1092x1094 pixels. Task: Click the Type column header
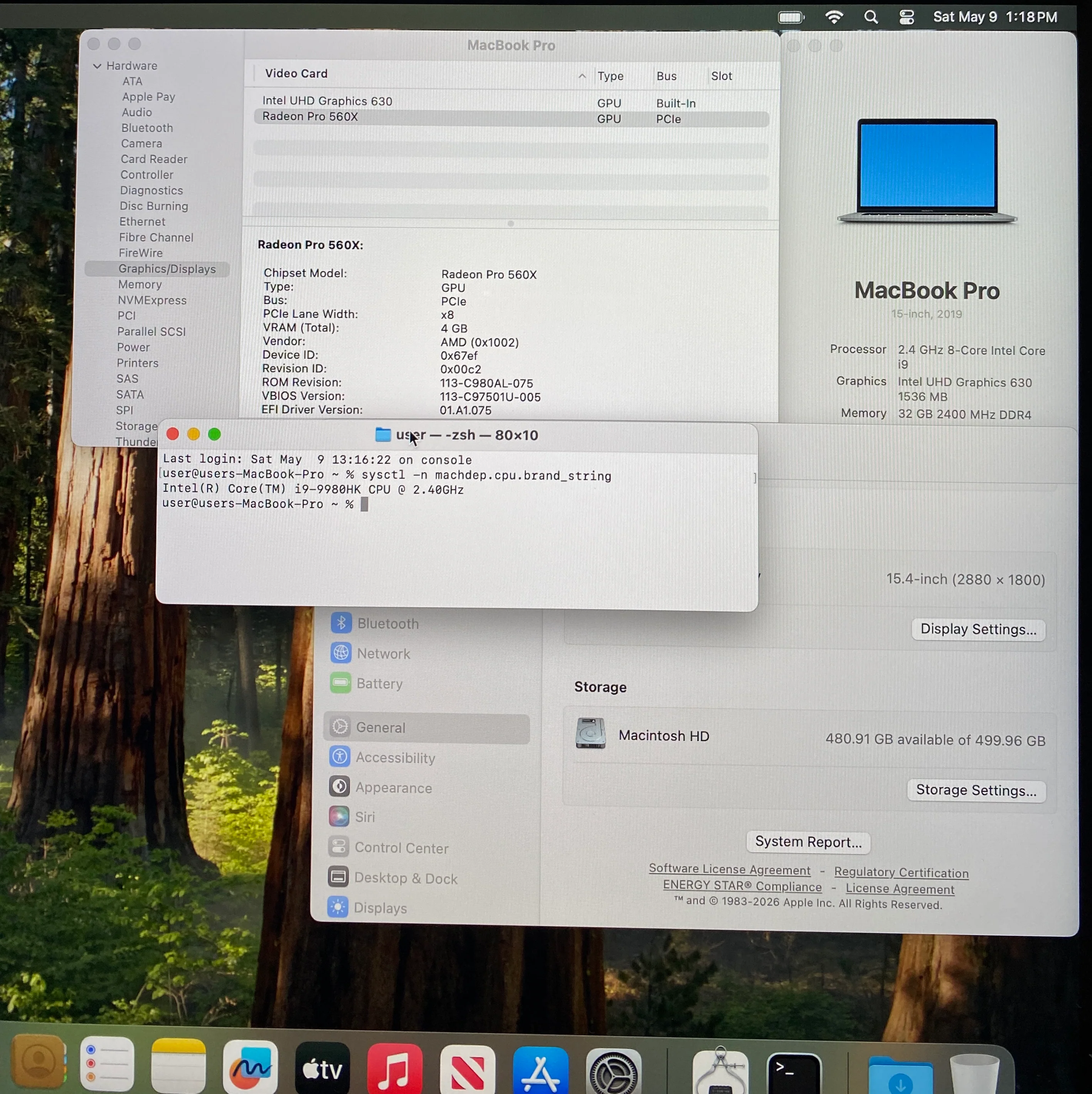tap(610, 76)
